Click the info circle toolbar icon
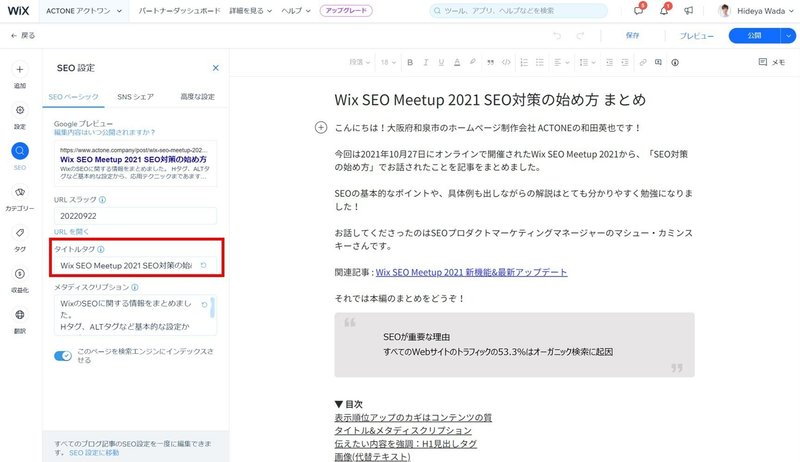800x462 pixels. point(675,62)
